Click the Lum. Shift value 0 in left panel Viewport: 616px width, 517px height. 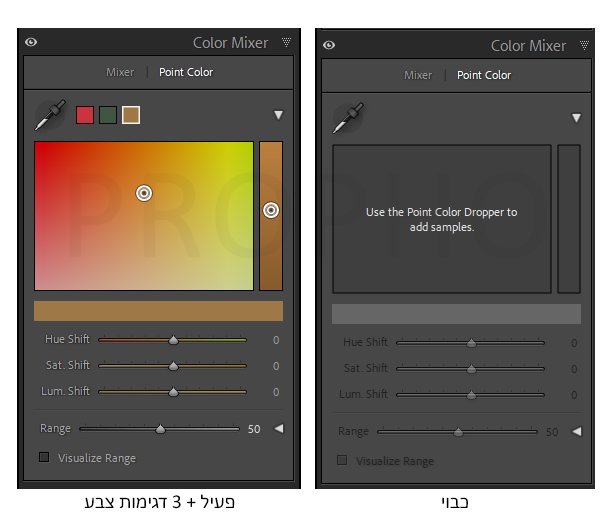276,392
